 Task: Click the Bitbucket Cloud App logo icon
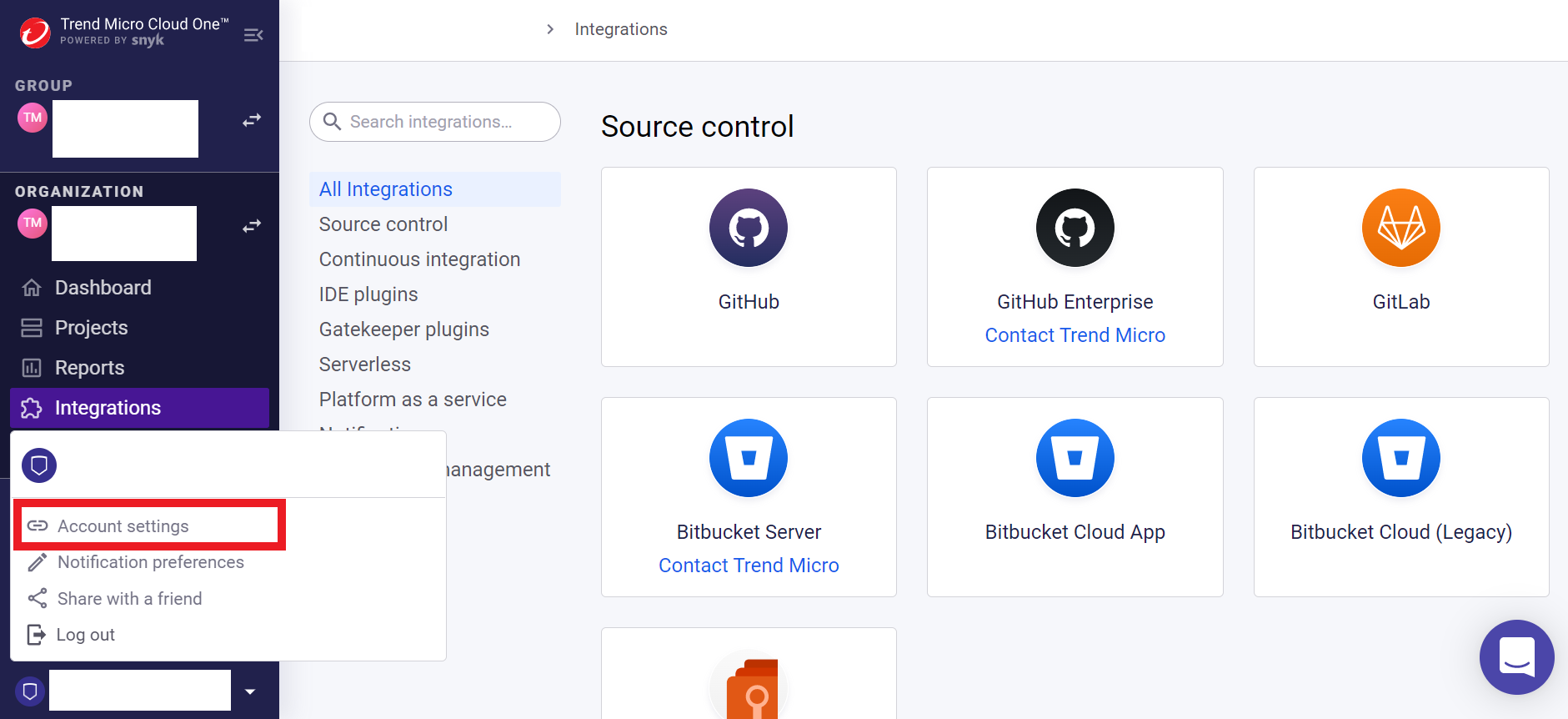(x=1075, y=458)
